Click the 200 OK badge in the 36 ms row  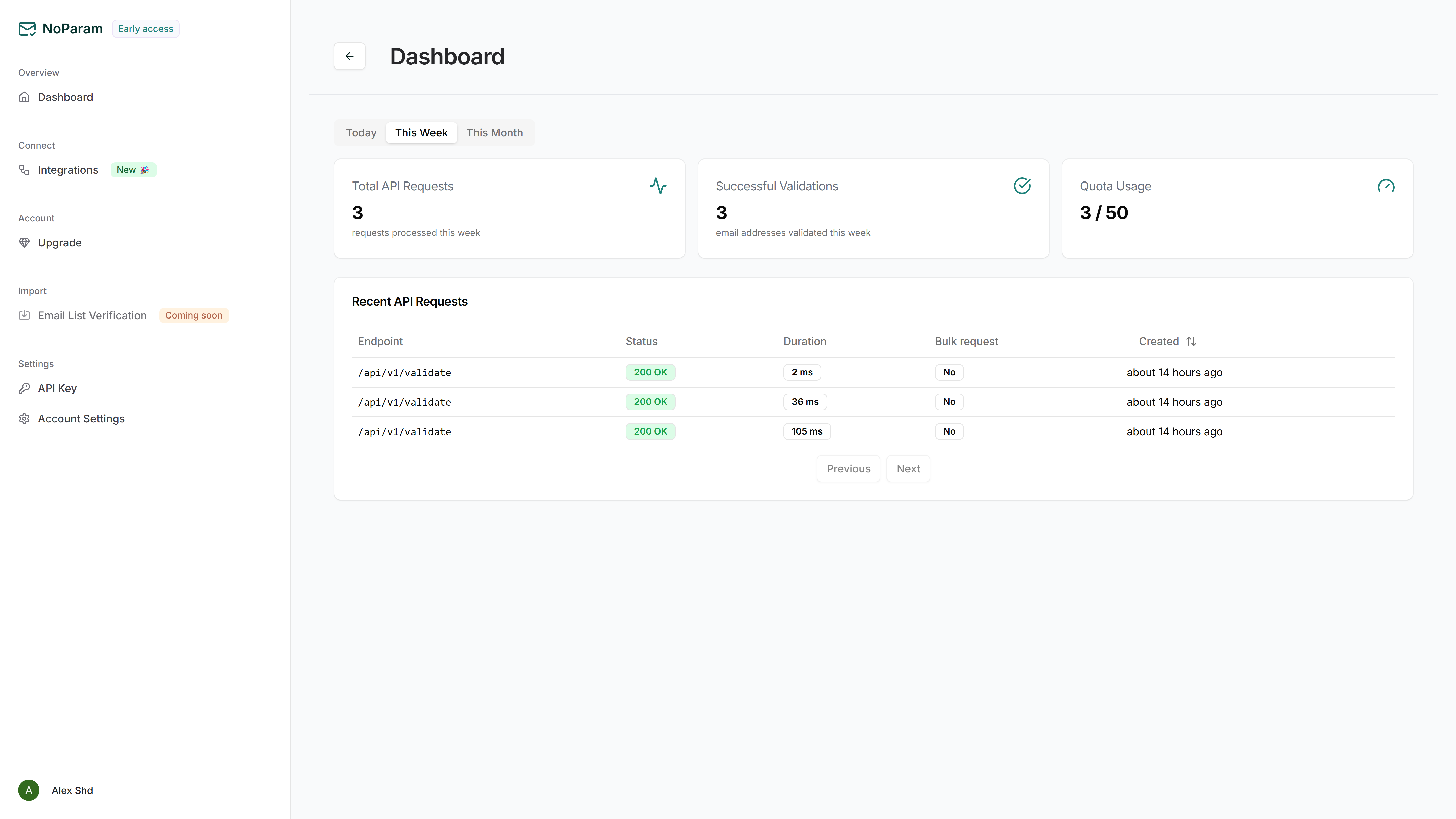(x=651, y=402)
